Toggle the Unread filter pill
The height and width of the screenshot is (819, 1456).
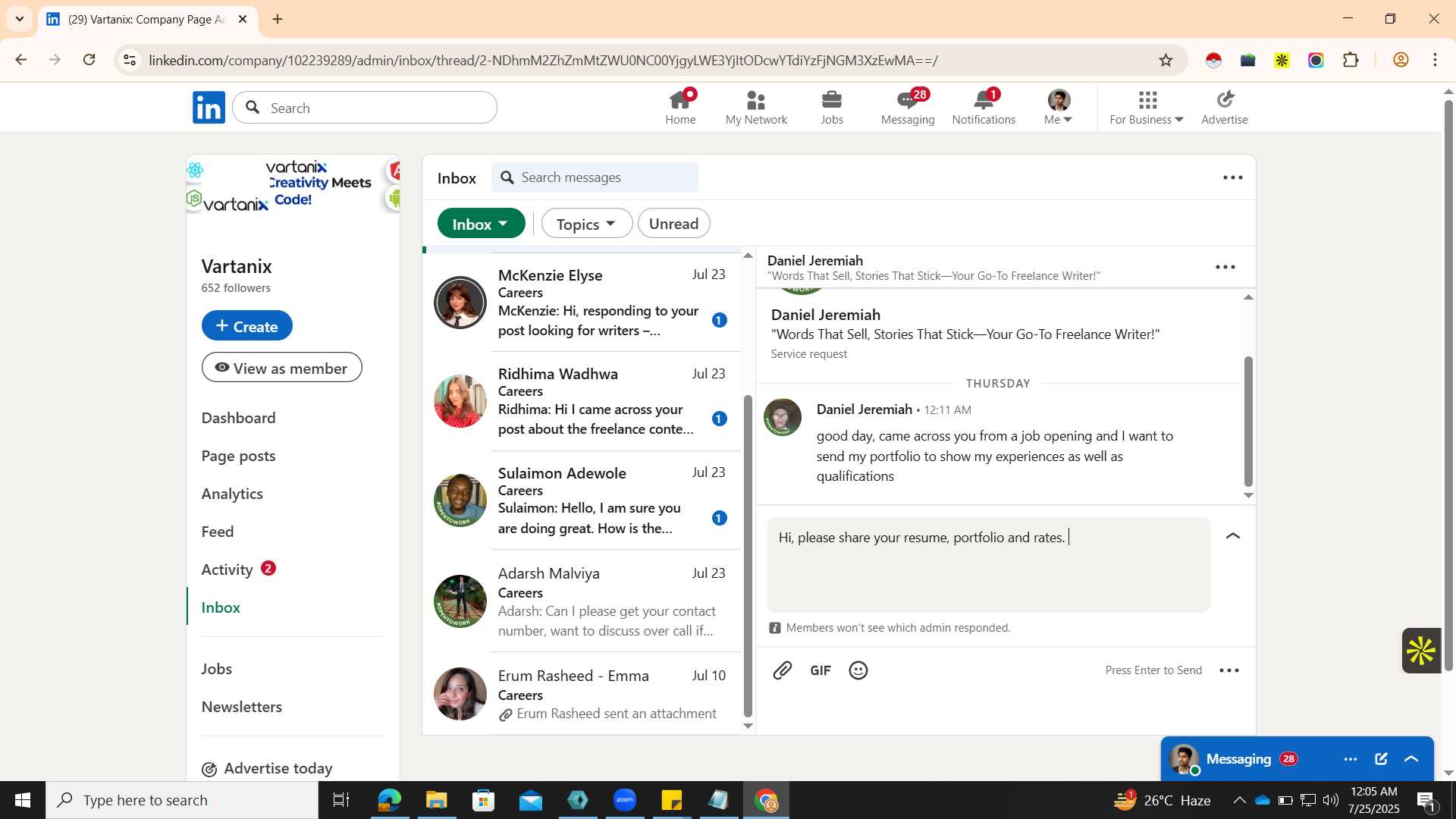tap(673, 224)
